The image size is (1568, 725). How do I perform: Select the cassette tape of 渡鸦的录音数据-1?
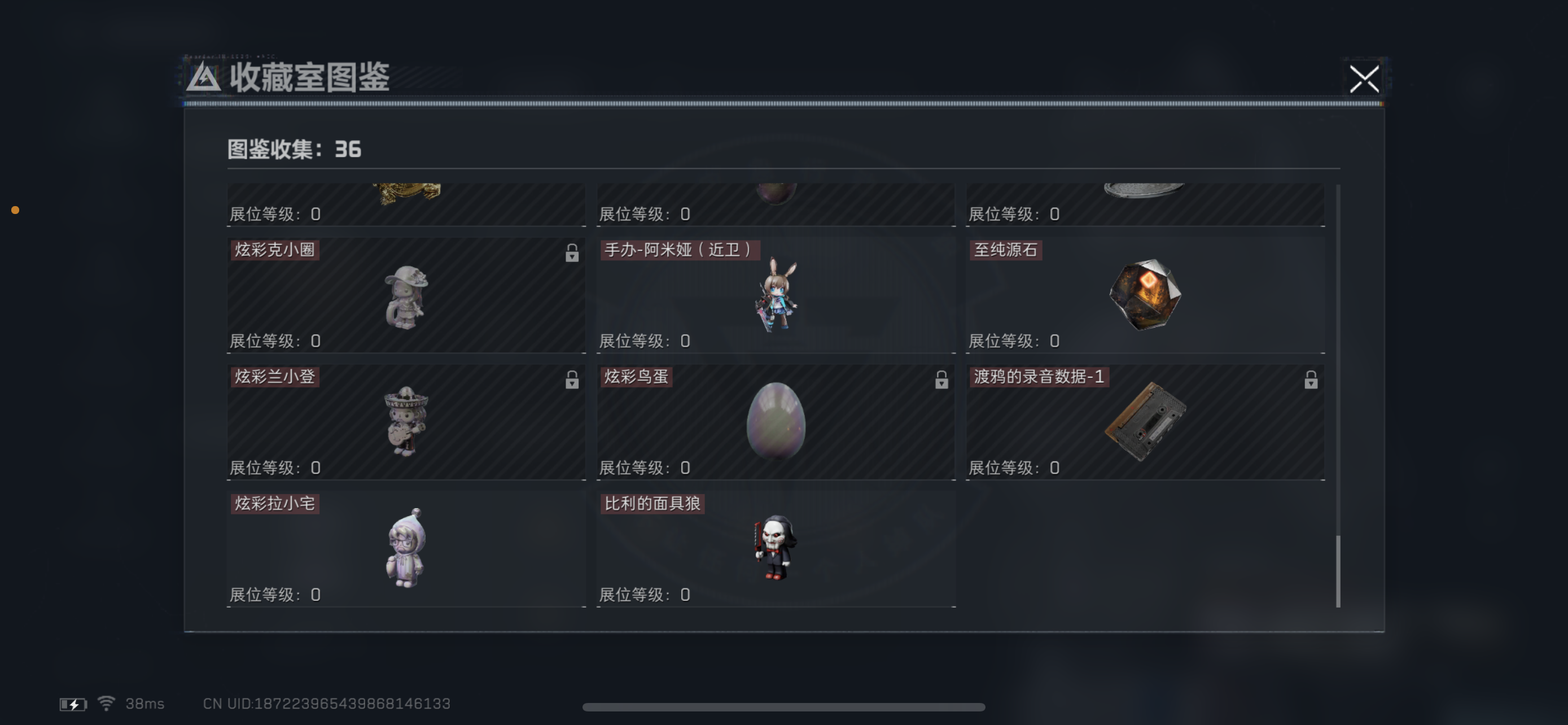(1145, 421)
